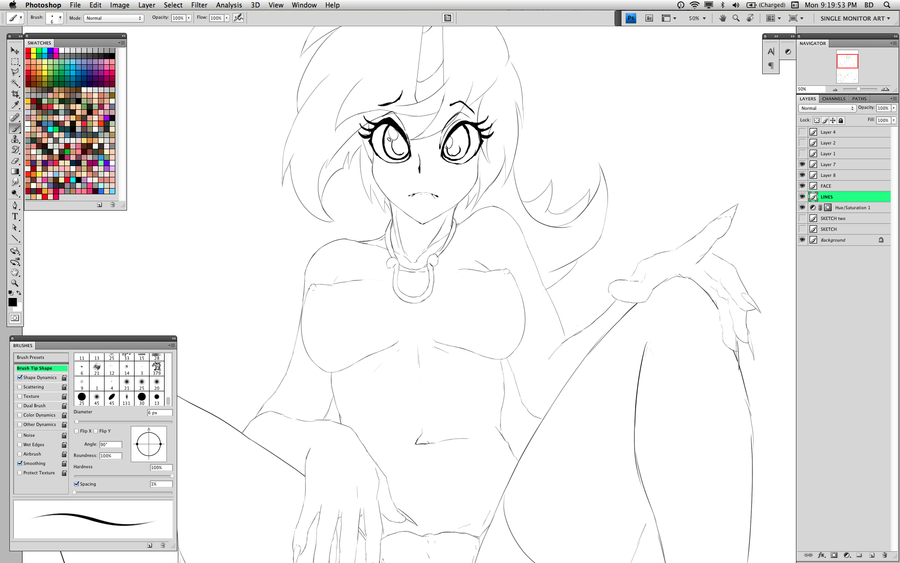Click the Lock all layer icon
Image resolution: width=900 pixels, height=563 pixels.
(x=841, y=121)
